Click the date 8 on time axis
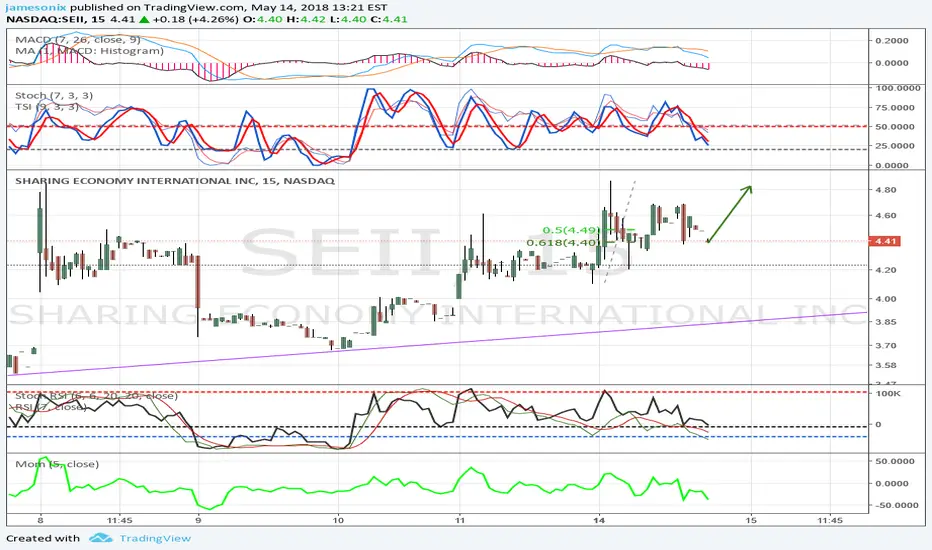The height and width of the screenshot is (550, 932). [40, 520]
